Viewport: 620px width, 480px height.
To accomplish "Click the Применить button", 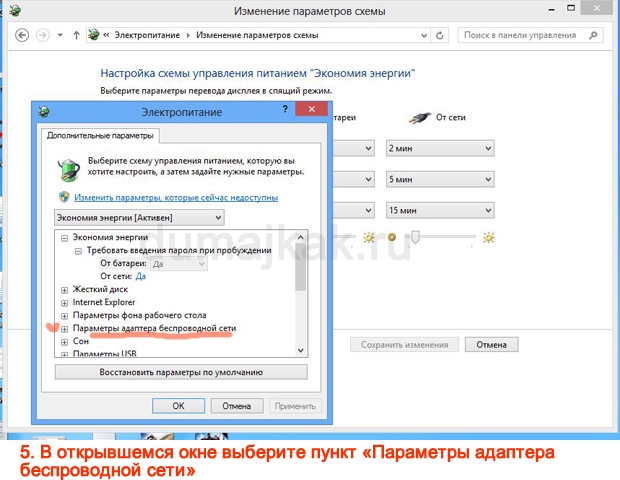I will point(295,406).
